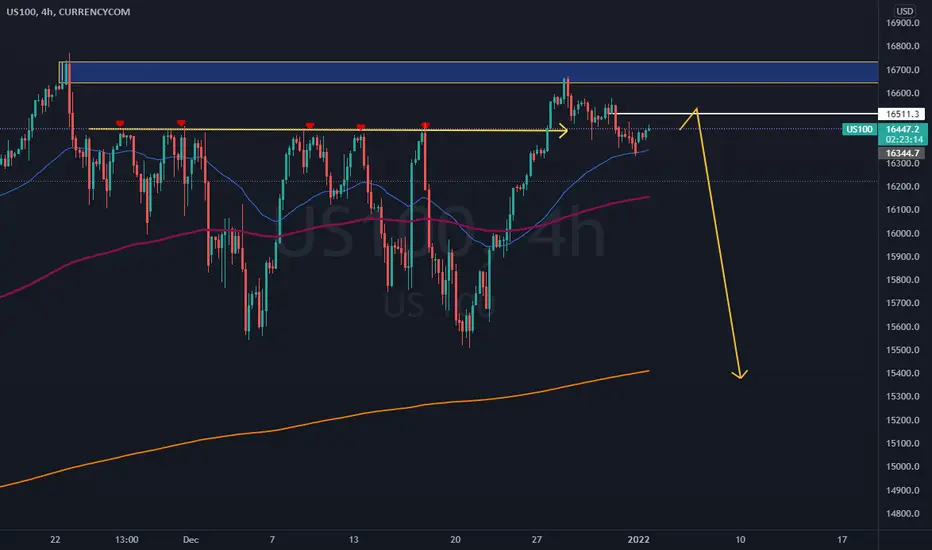This screenshot has height=550, width=932.
Task: Click the 16700.0 price axis value
Action: click(902, 70)
